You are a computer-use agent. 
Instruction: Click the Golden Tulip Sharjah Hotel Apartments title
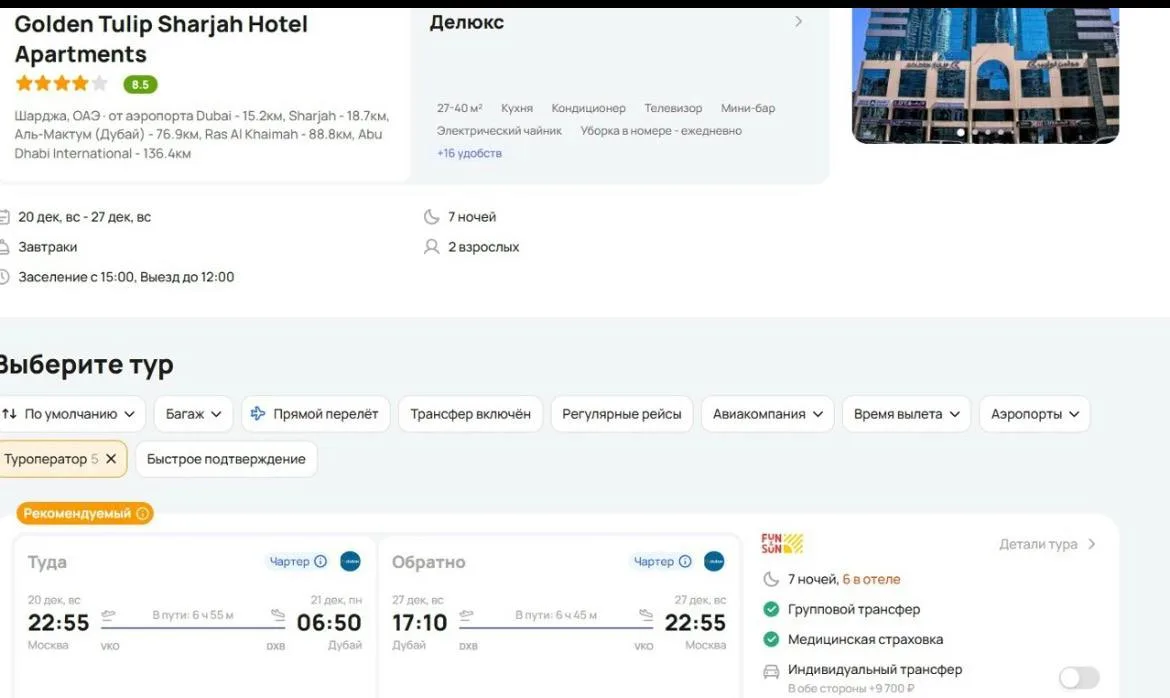pos(161,39)
